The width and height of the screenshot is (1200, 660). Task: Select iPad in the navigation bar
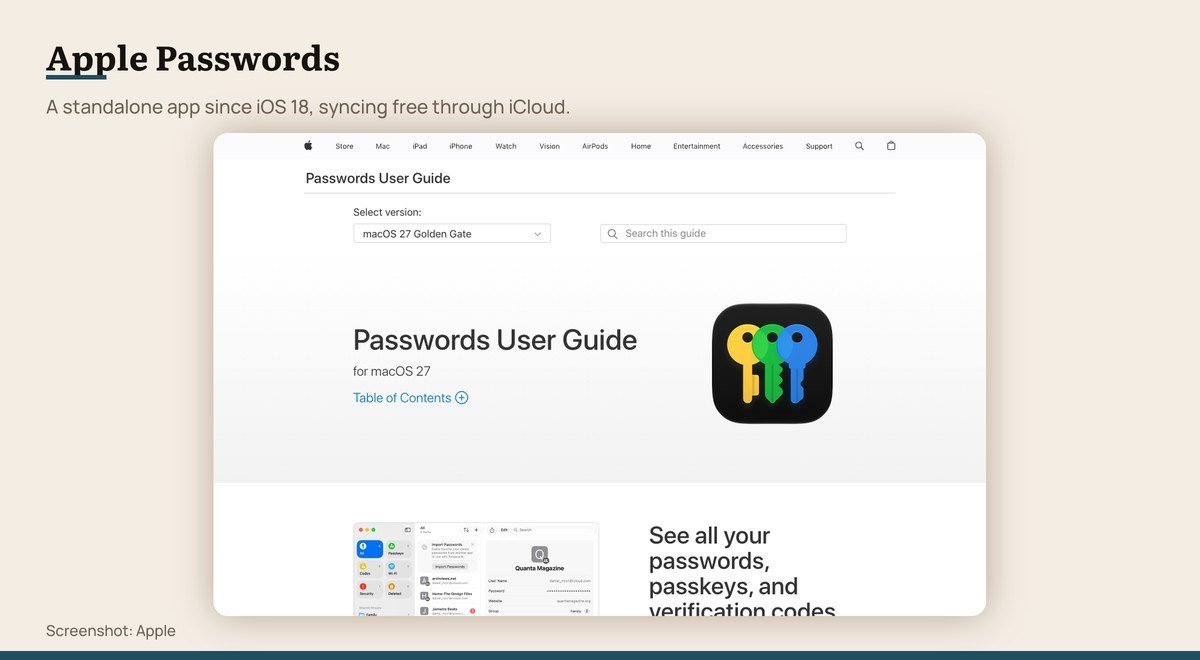click(x=420, y=146)
